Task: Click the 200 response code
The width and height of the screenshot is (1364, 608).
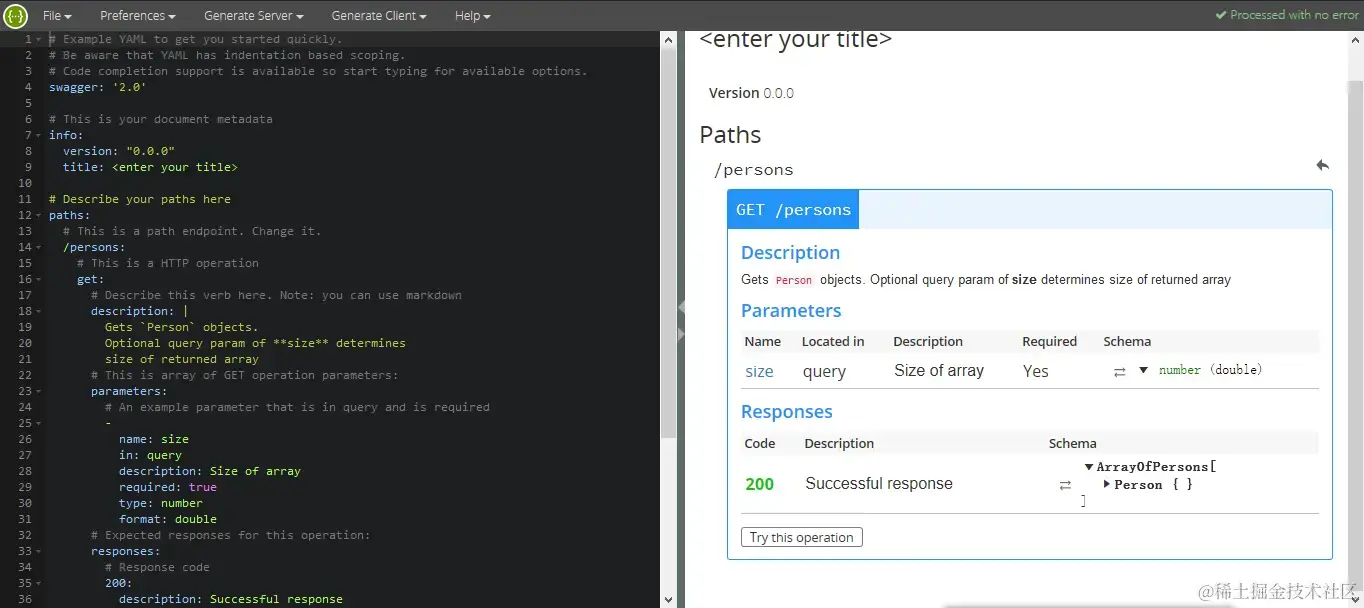Action: coord(759,484)
